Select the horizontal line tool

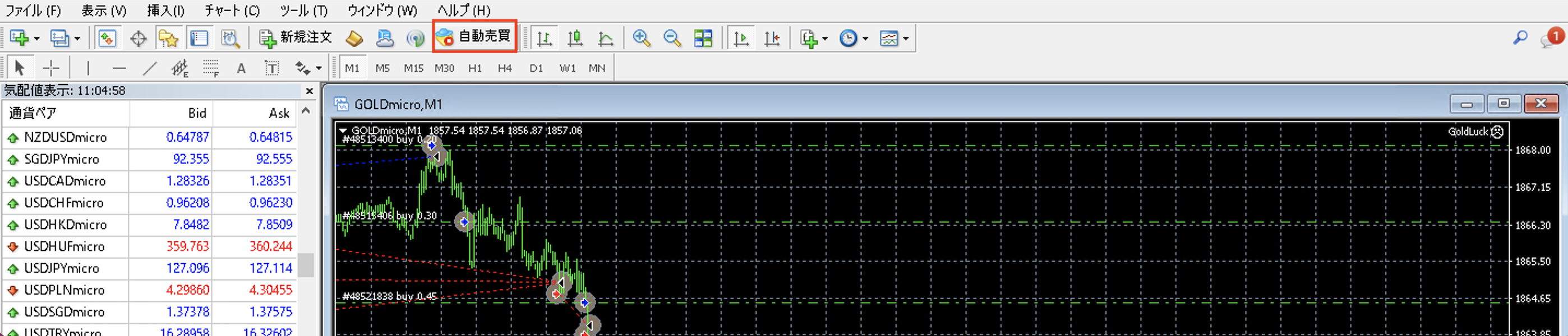119,68
